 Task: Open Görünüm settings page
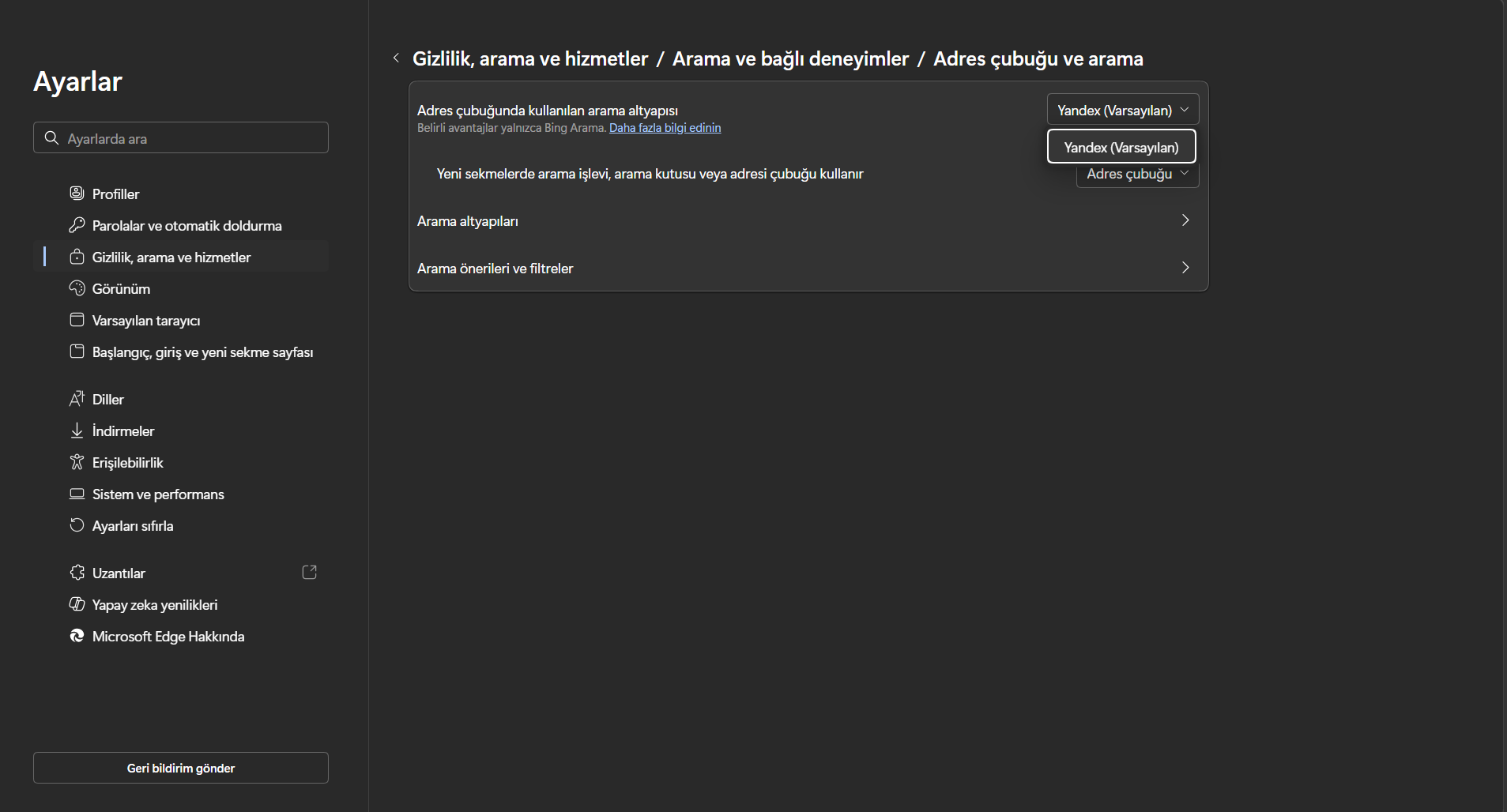(181, 288)
